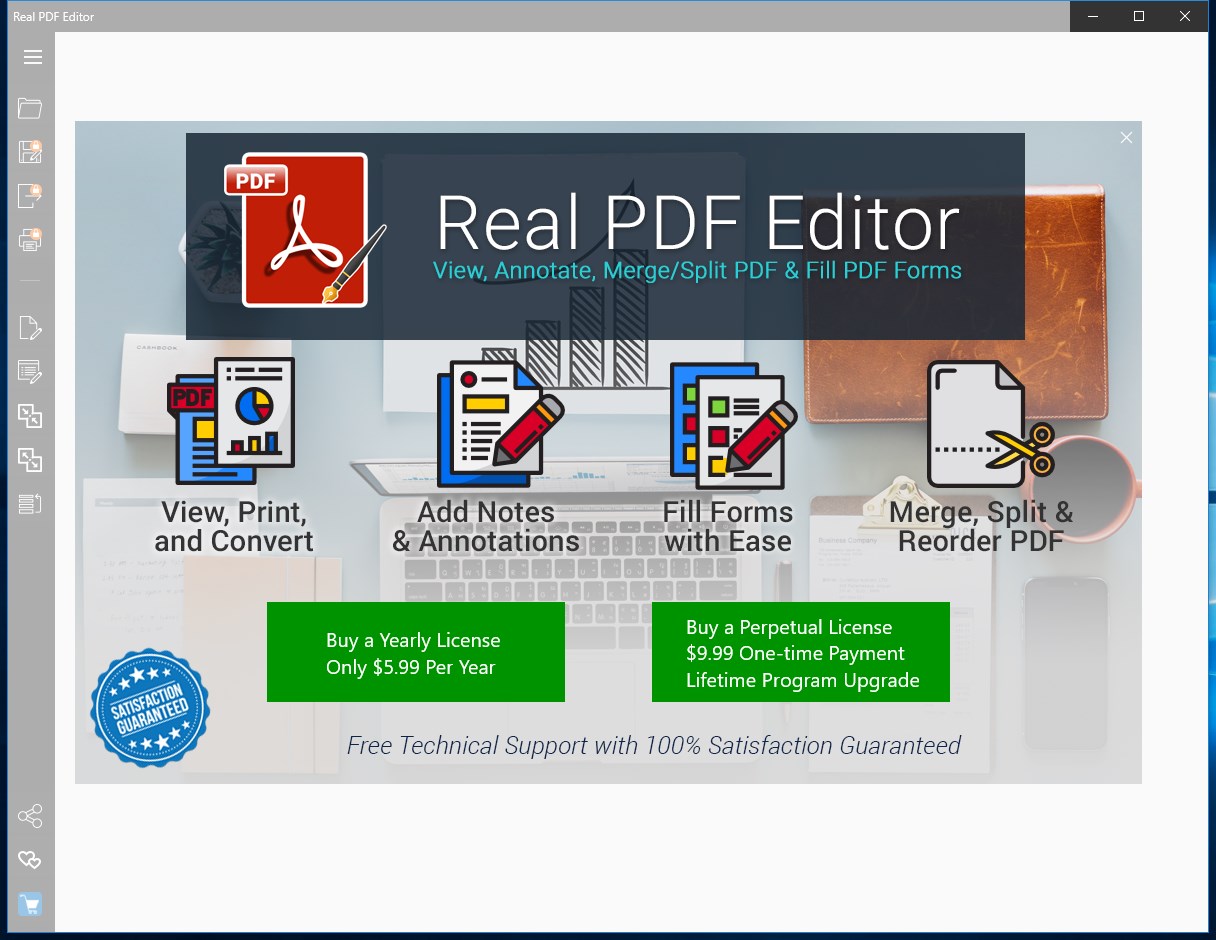This screenshot has height=940, width=1216.
Task: Click Buy a Perpetual License button
Action: 801,652
